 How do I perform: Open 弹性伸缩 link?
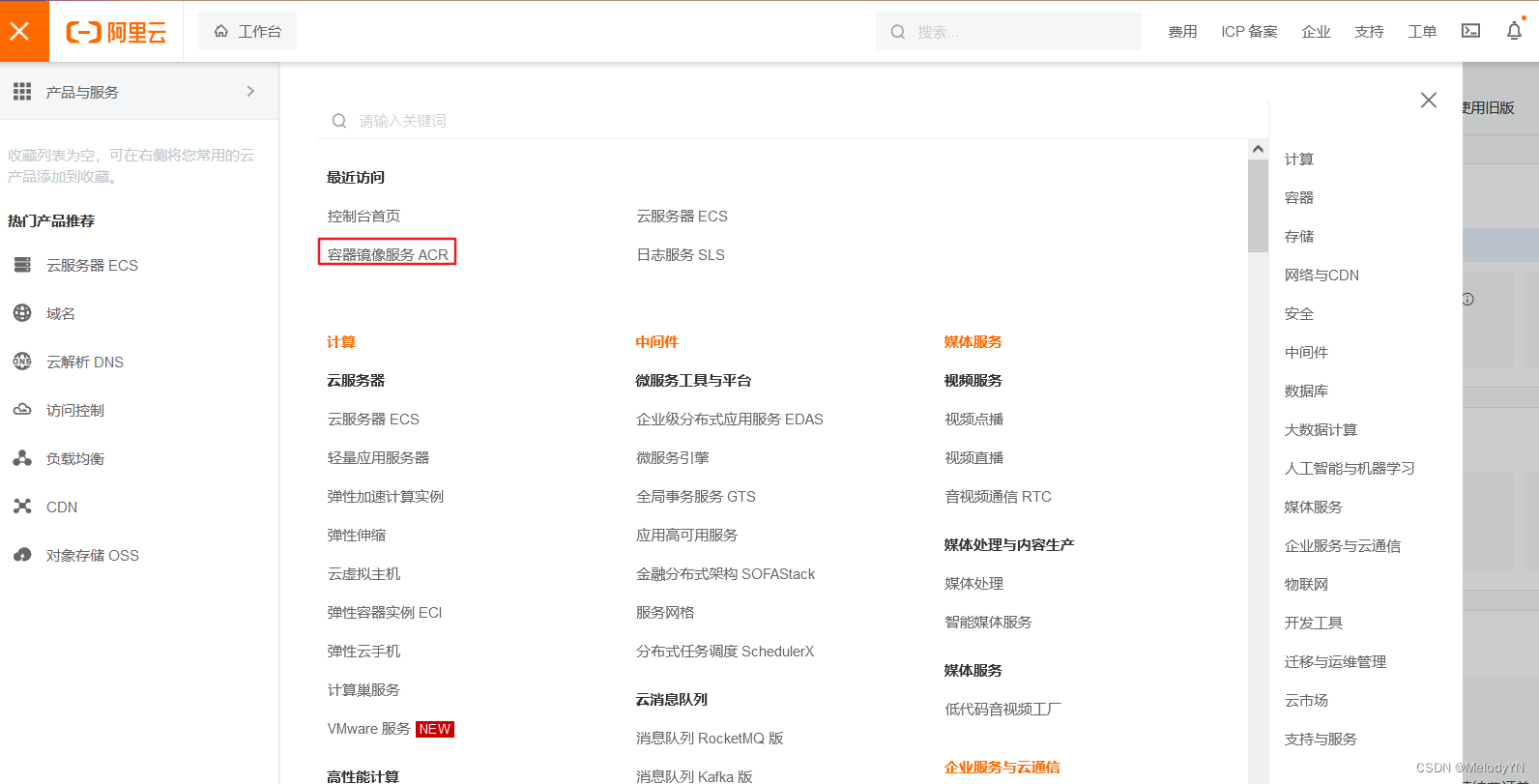(x=356, y=535)
